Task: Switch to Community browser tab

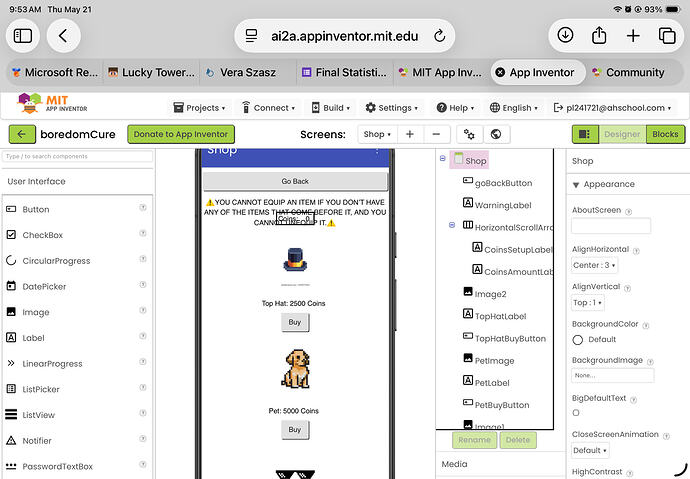Action: click(630, 73)
